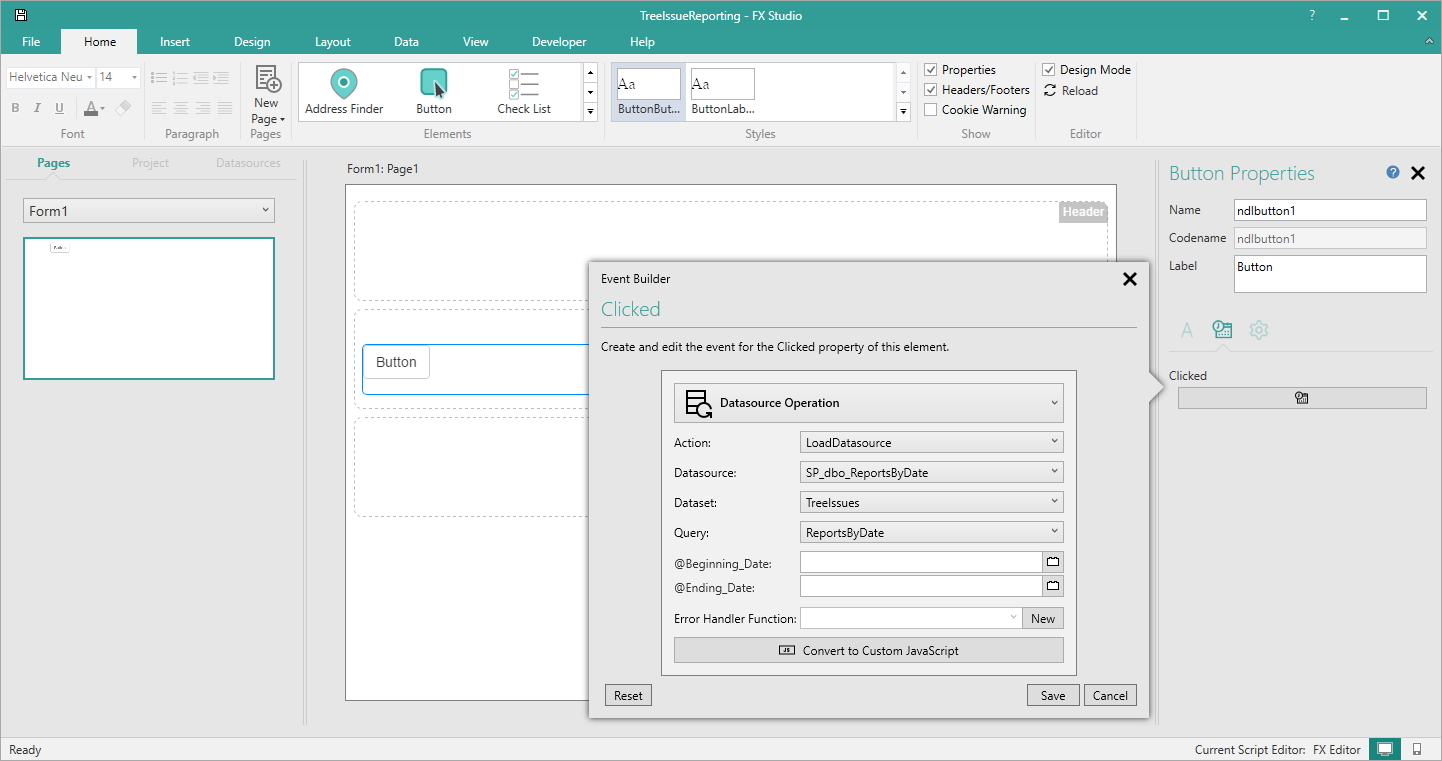Switch to the Design ribbon tab

point(252,42)
